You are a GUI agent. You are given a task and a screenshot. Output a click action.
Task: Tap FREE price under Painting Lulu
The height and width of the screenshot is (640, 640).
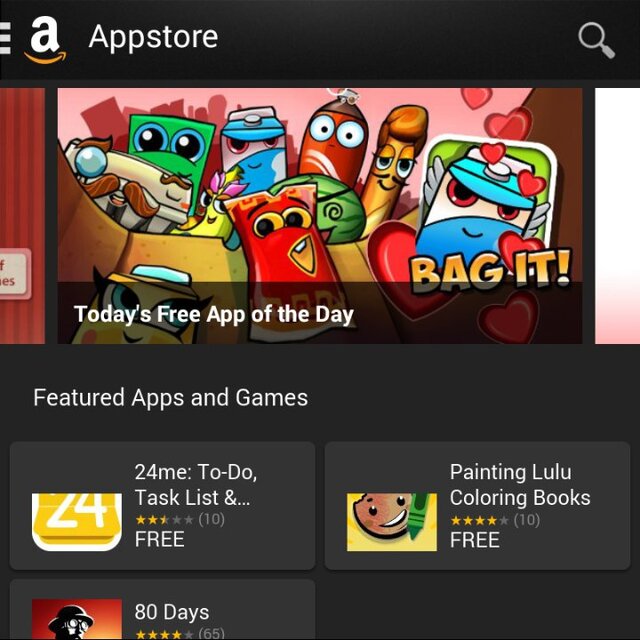coord(475,540)
